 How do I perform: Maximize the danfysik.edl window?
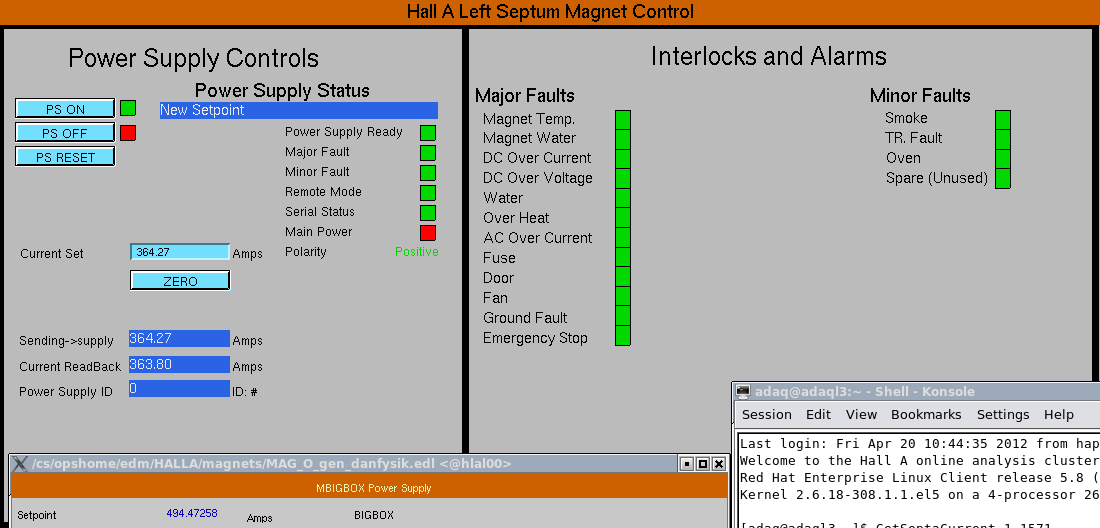coord(702,463)
